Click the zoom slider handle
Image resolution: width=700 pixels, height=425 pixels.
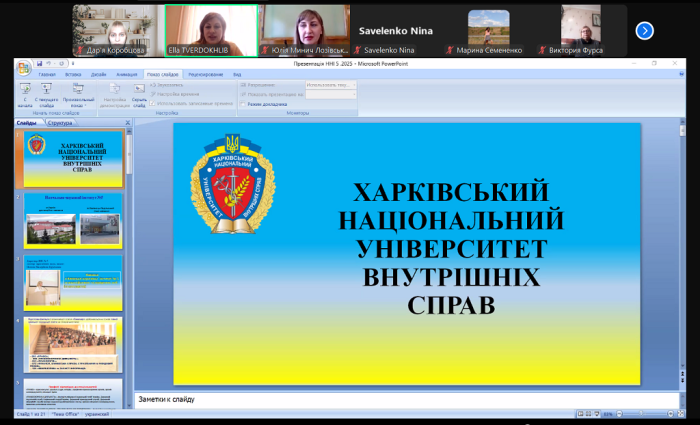point(641,414)
